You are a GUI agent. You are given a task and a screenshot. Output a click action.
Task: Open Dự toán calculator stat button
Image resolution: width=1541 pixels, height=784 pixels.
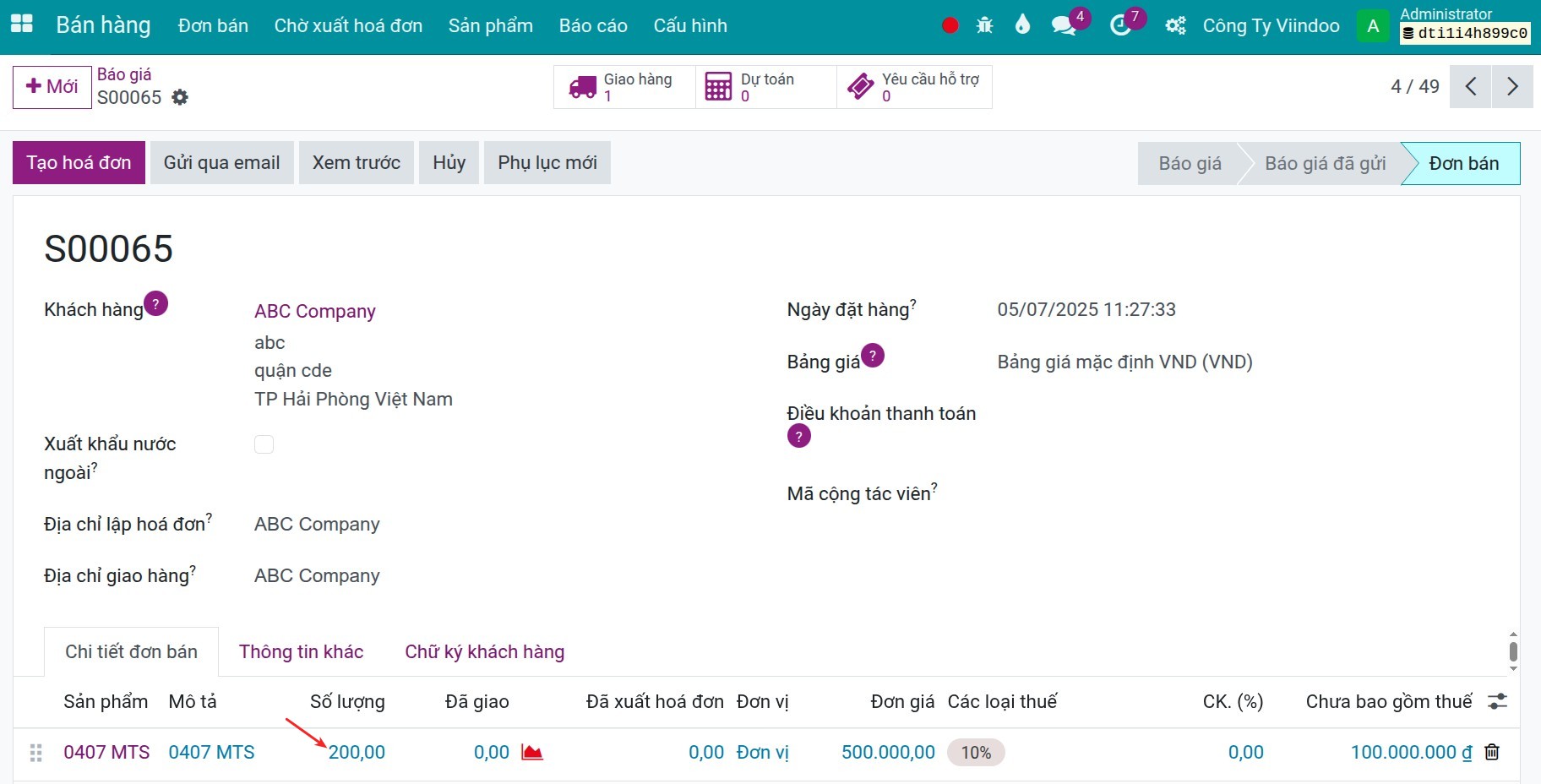click(x=765, y=87)
